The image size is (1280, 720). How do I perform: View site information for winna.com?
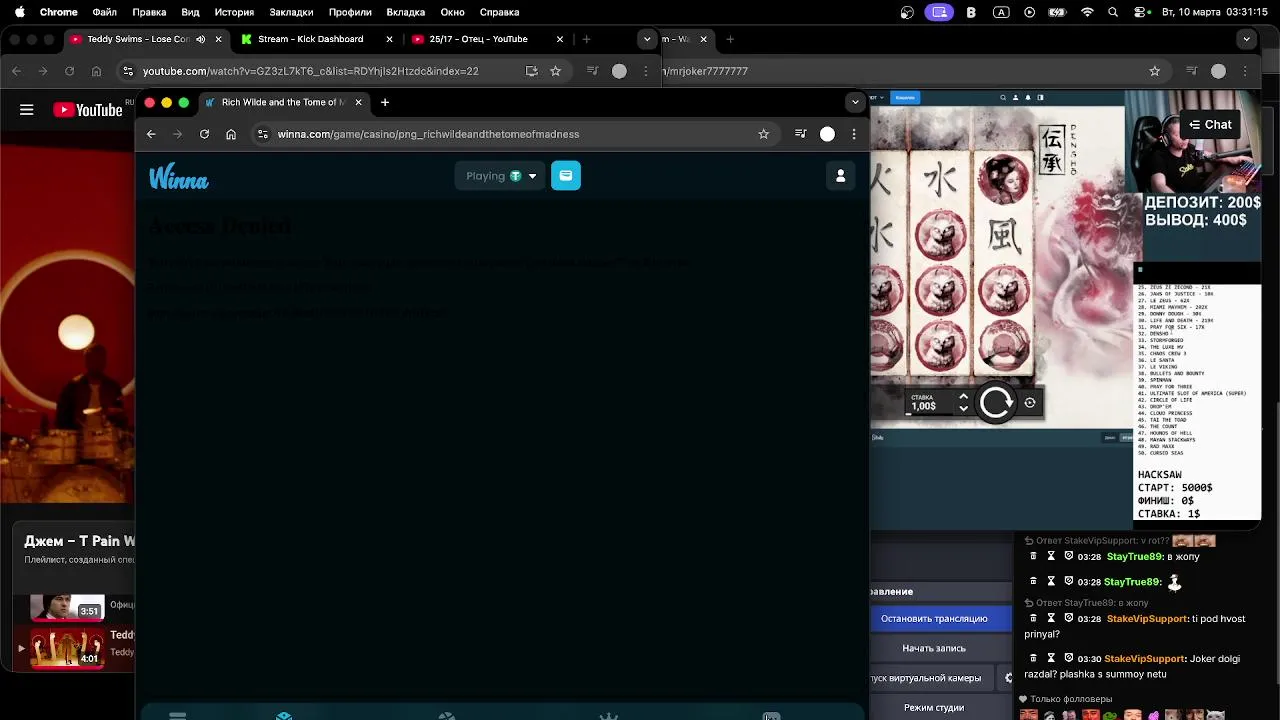pyautogui.click(x=262, y=134)
